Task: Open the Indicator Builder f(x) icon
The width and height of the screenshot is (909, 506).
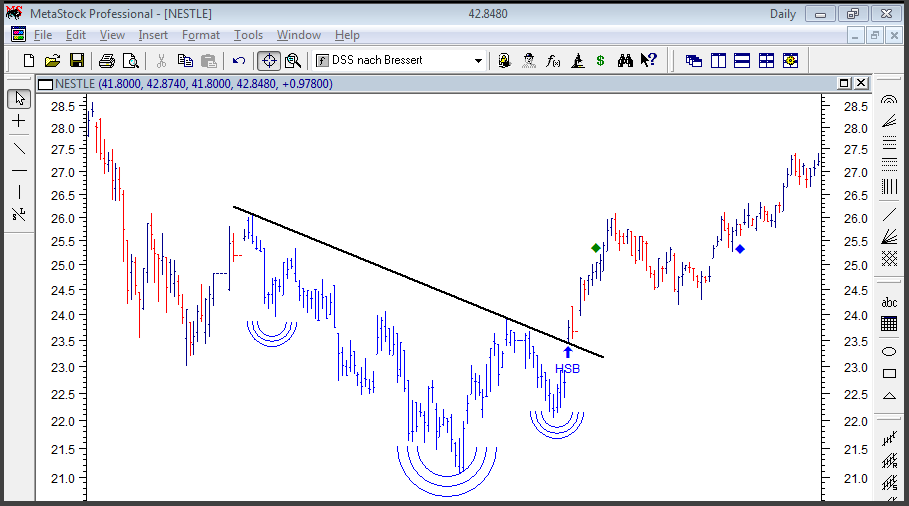Action: [x=553, y=60]
